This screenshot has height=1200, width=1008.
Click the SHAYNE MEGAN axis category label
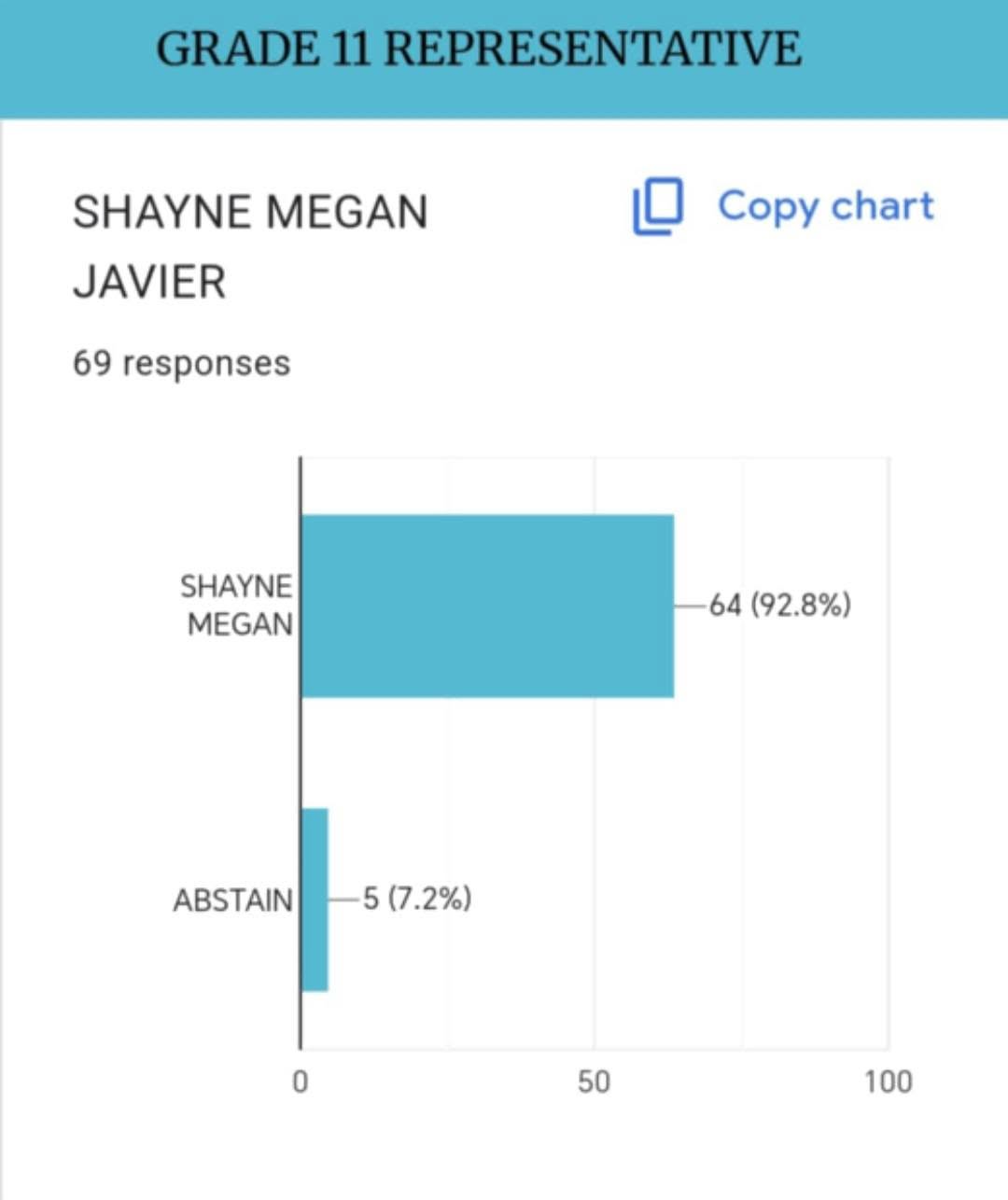pyautogui.click(x=238, y=605)
